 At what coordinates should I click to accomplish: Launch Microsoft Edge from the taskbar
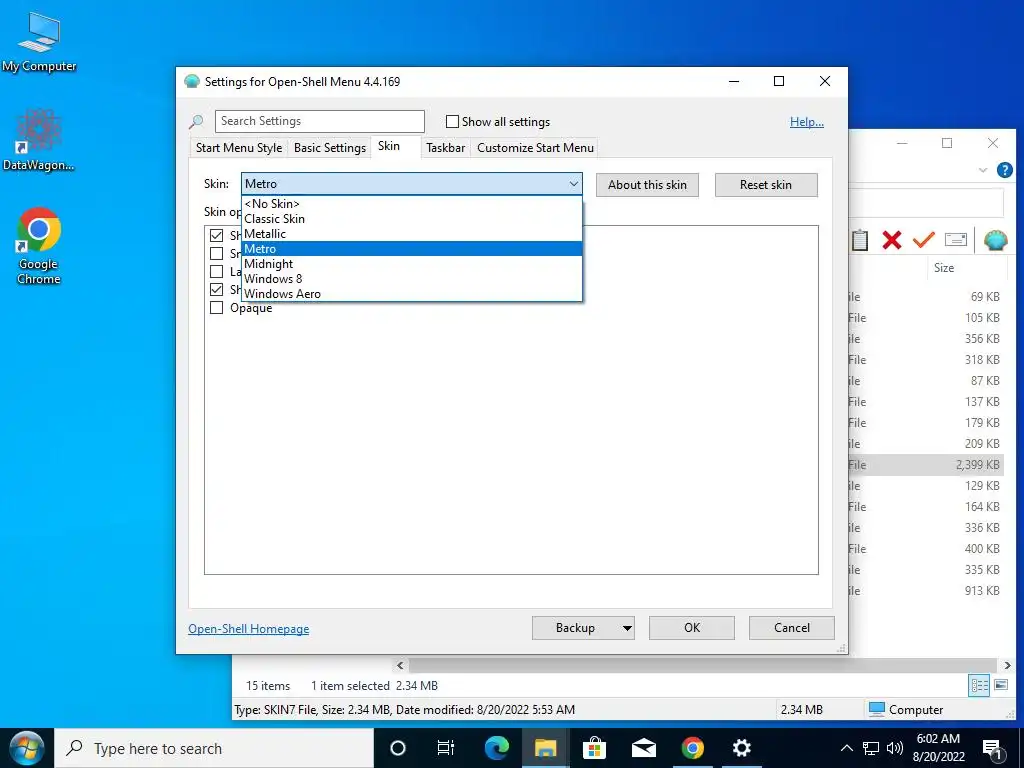(496, 748)
